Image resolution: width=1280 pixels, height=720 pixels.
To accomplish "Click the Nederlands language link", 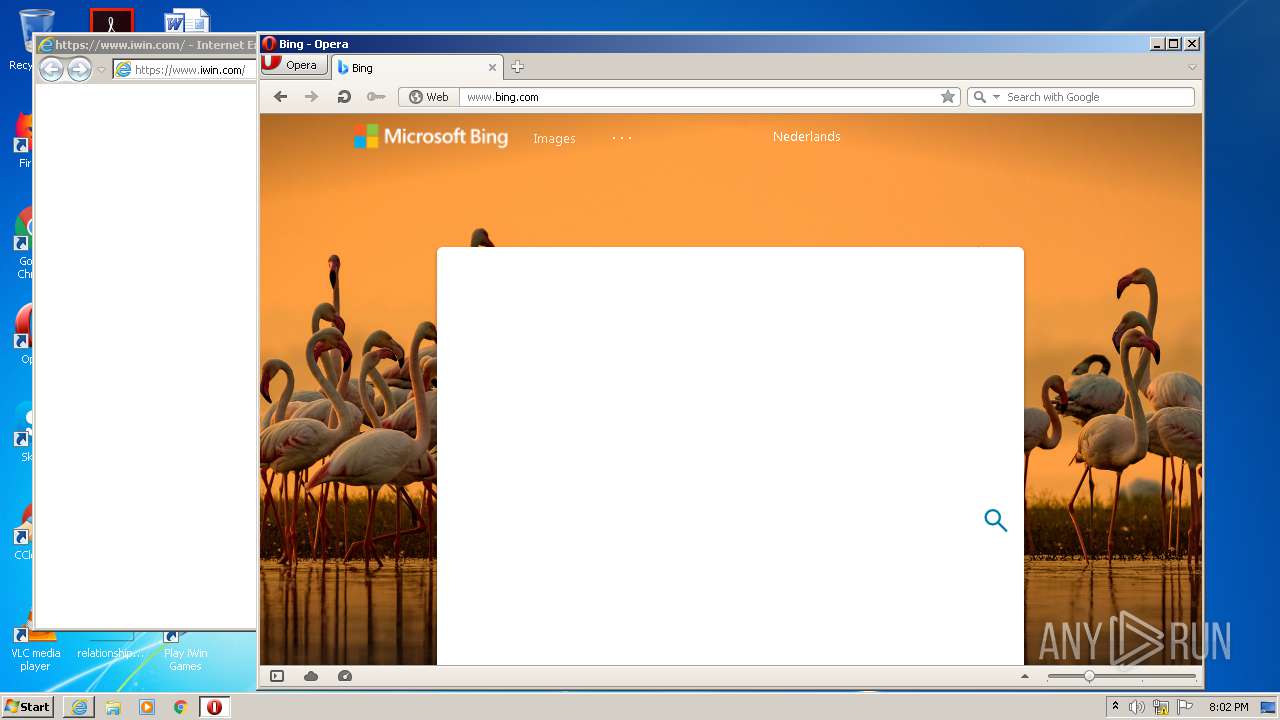I will (x=807, y=137).
